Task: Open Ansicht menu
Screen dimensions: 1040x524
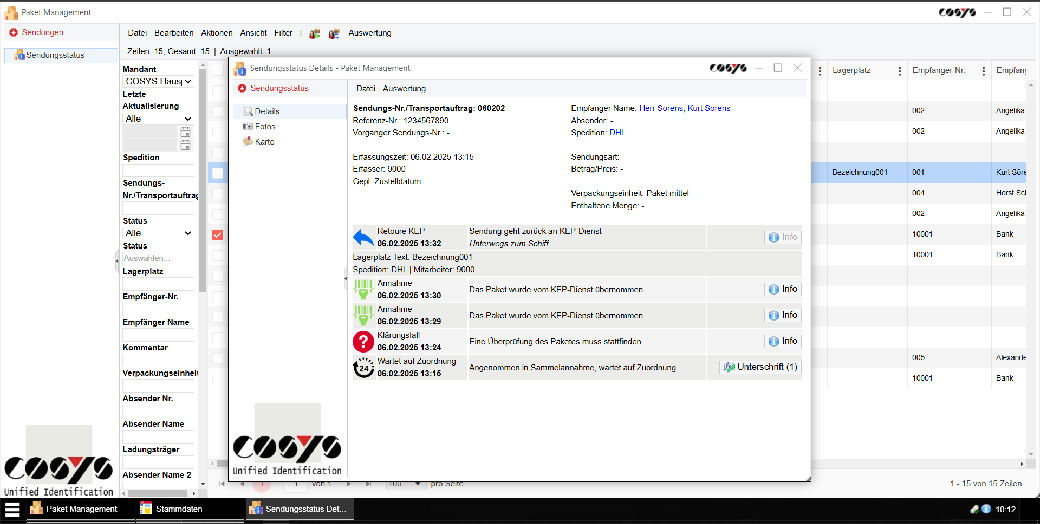Action: tap(253, 33)
